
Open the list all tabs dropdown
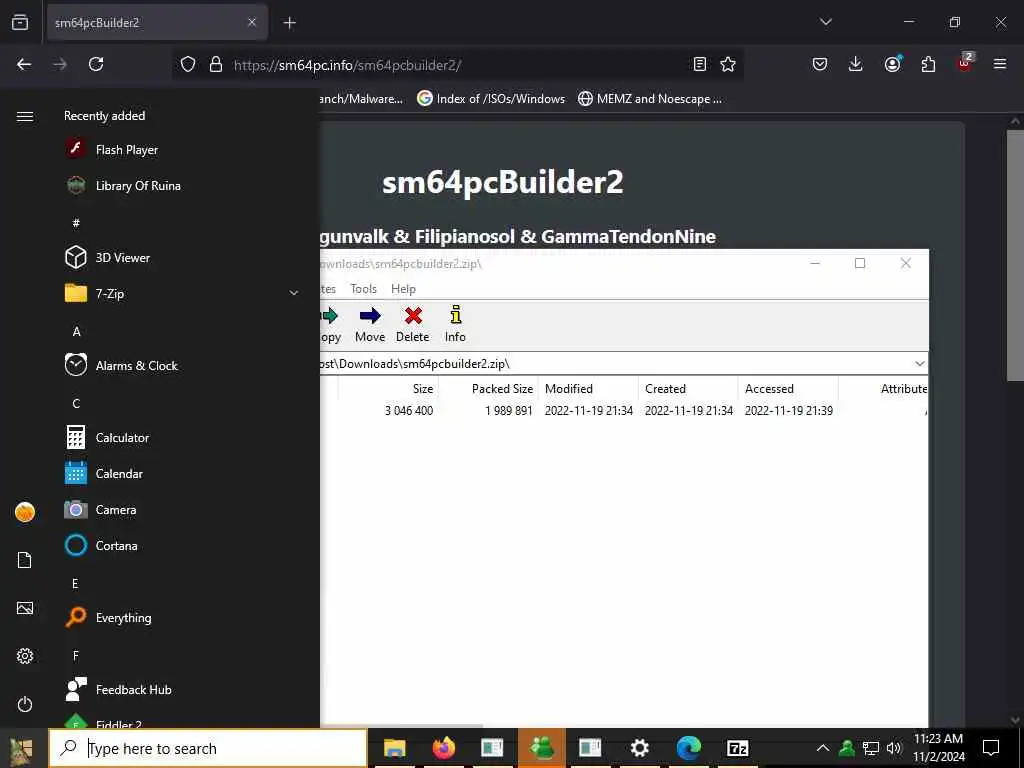pos(825,22)
